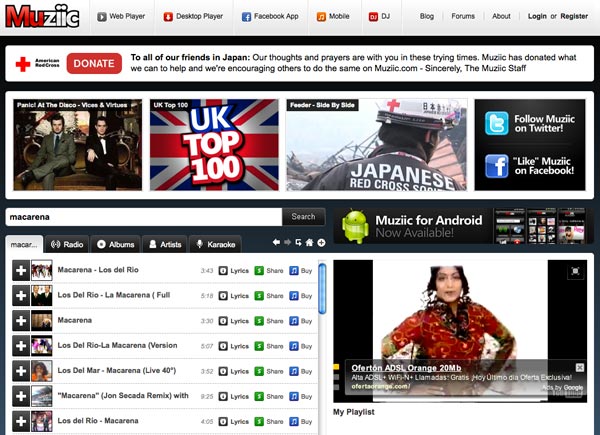Click the Search button

(304, 217)
